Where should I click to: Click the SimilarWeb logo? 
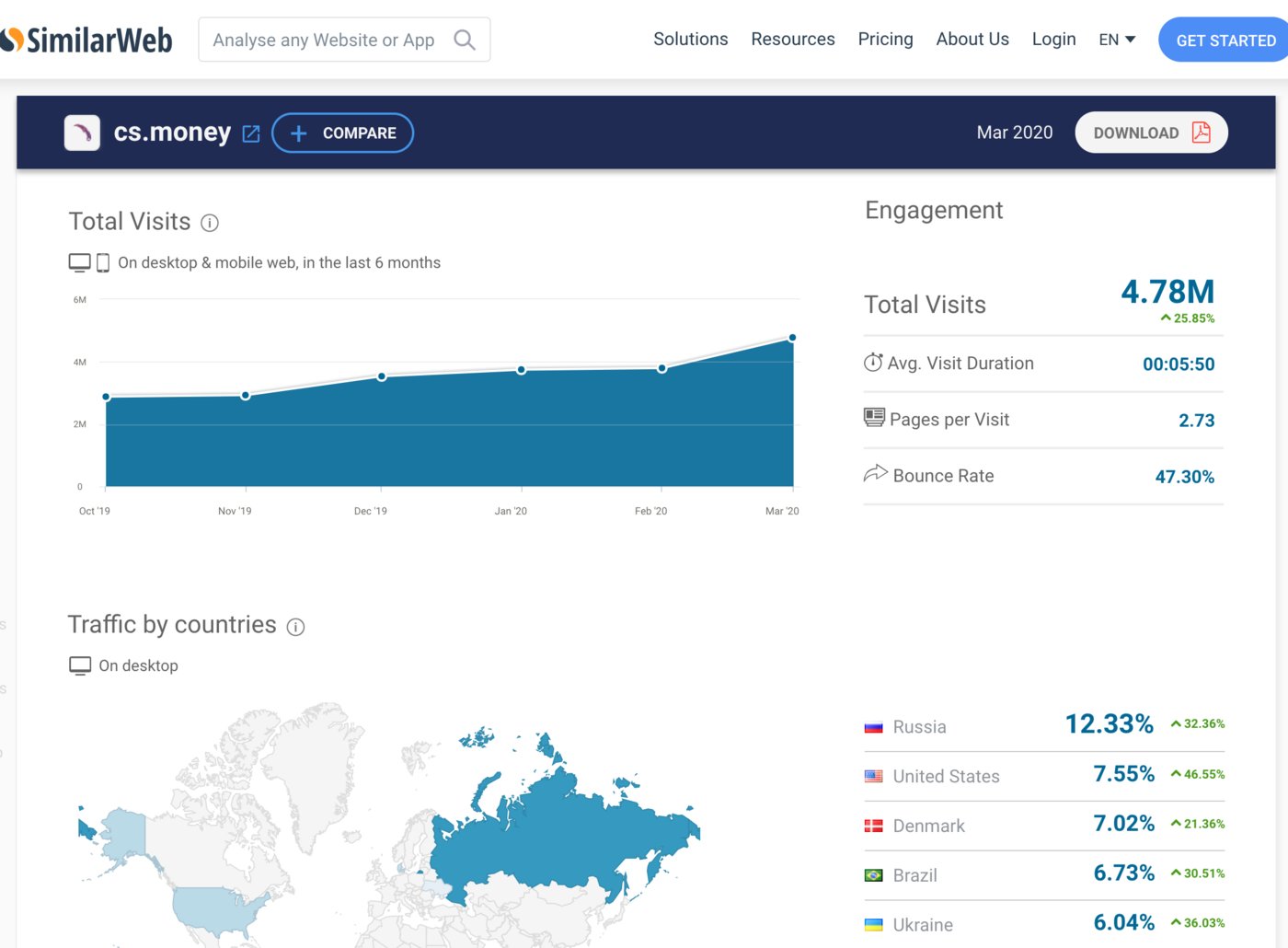pyautogui.click(x=86, y=40)
